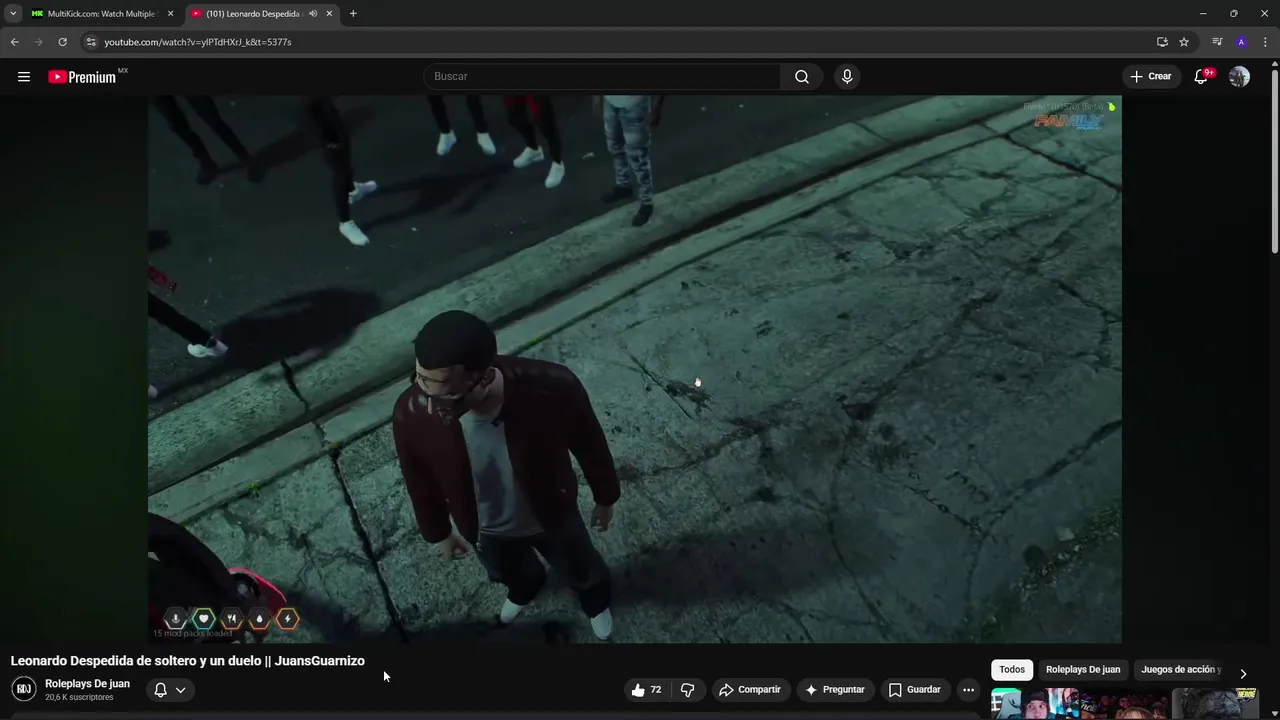Show next filter chips with arrow

[x=1243, y=674]
